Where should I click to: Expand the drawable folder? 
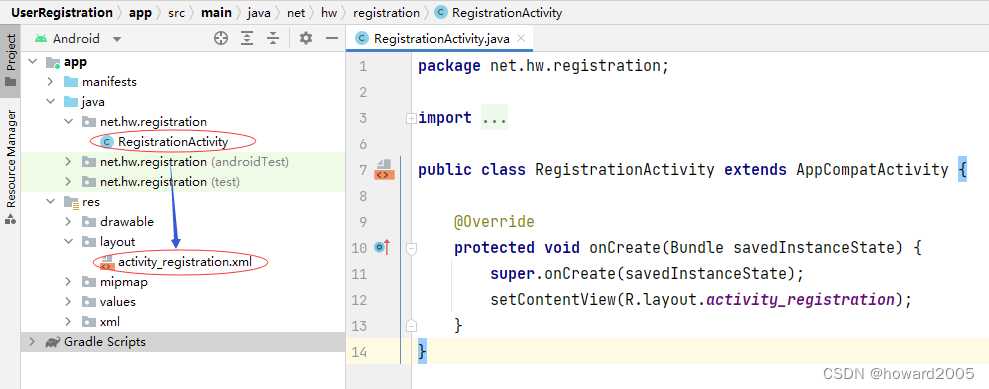(68, 222)
